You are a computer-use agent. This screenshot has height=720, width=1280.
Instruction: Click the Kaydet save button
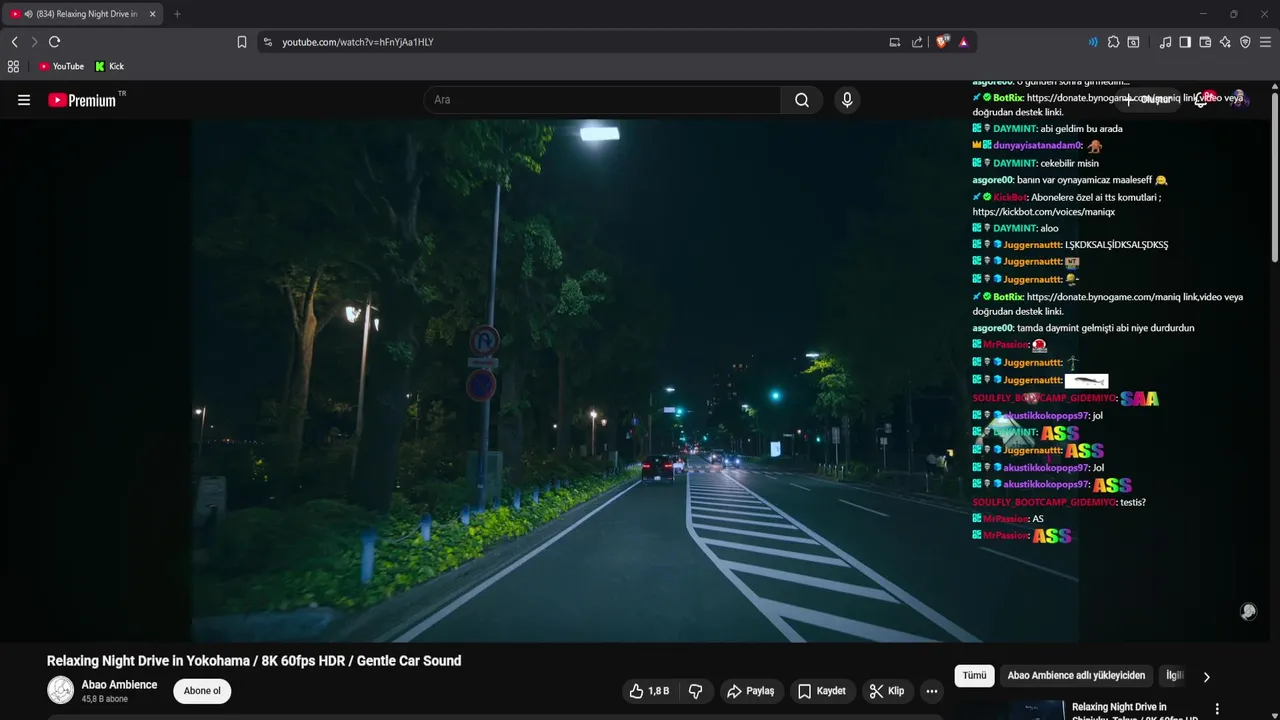pyautogui.click(x=822, y=691)
